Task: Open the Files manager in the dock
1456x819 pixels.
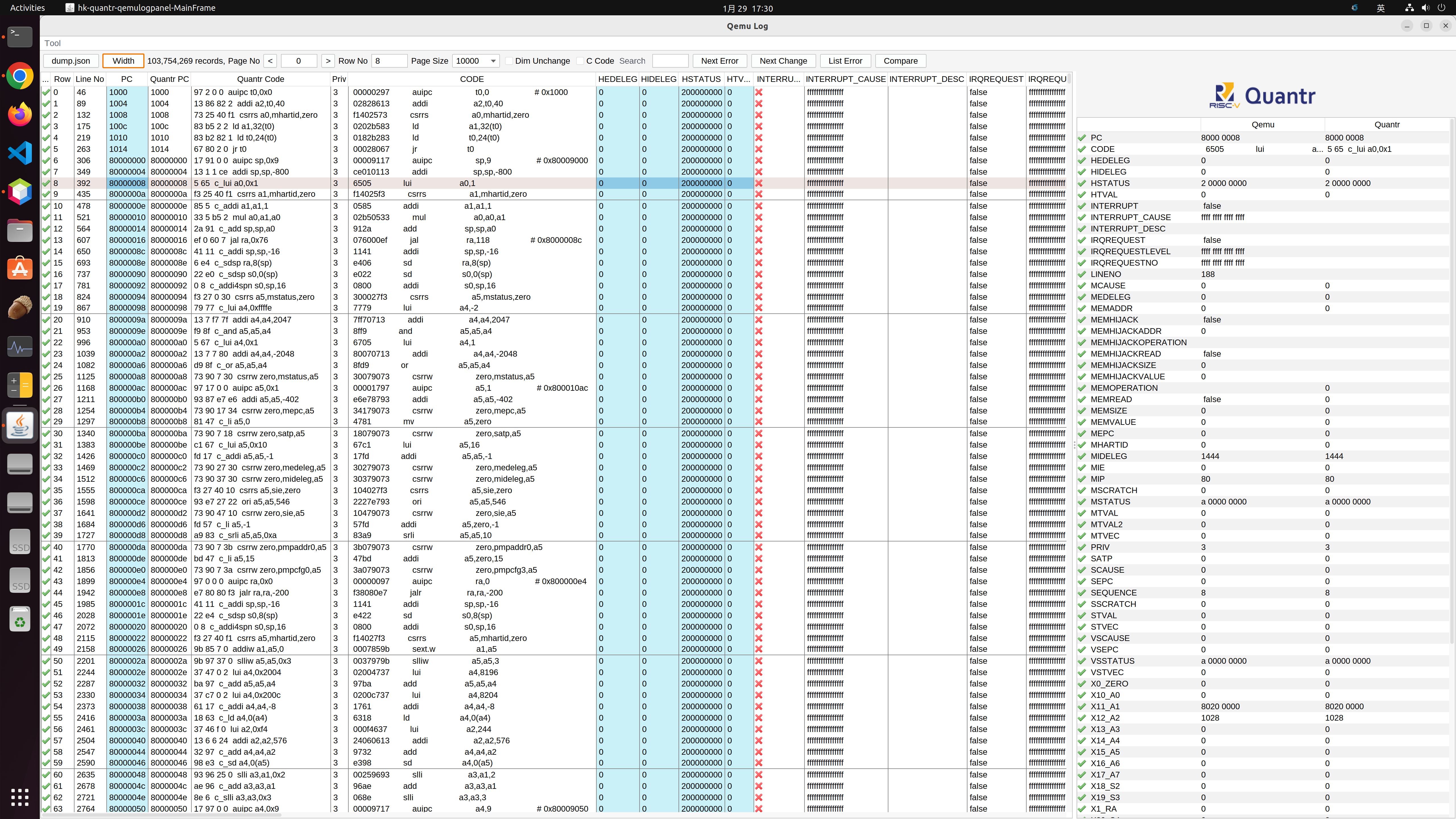Action: point(20,230)
